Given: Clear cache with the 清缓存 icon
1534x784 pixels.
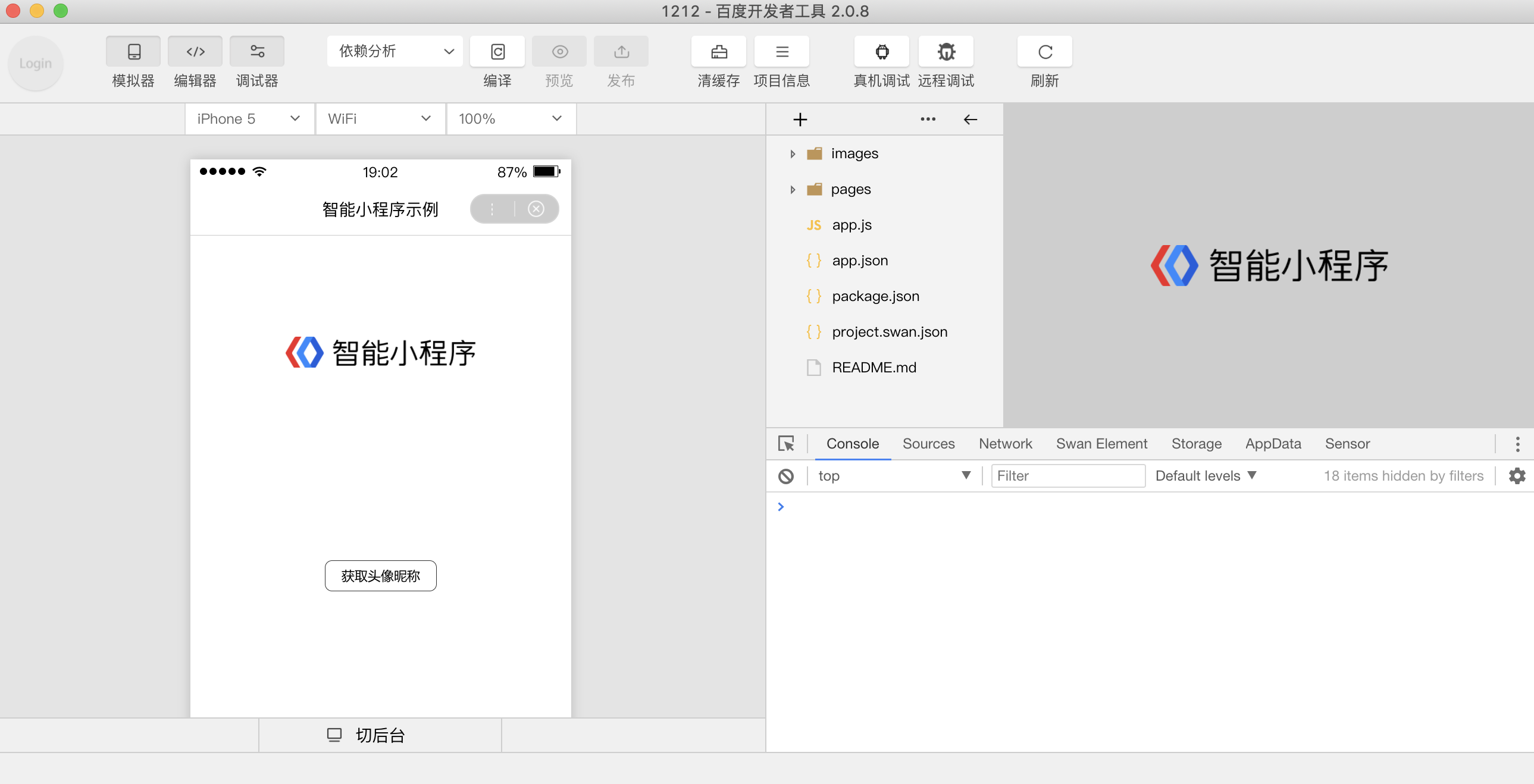Looking at the screenshot, I should tap(719, 52).
